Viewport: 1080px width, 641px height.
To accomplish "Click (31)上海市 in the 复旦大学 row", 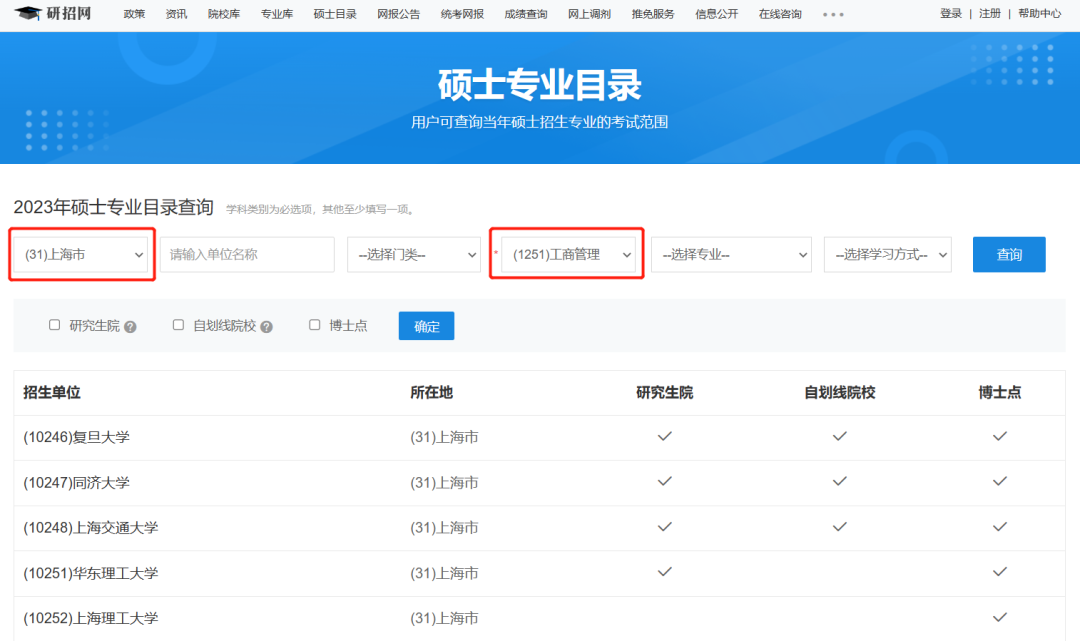I will click(x=444, y=437).
